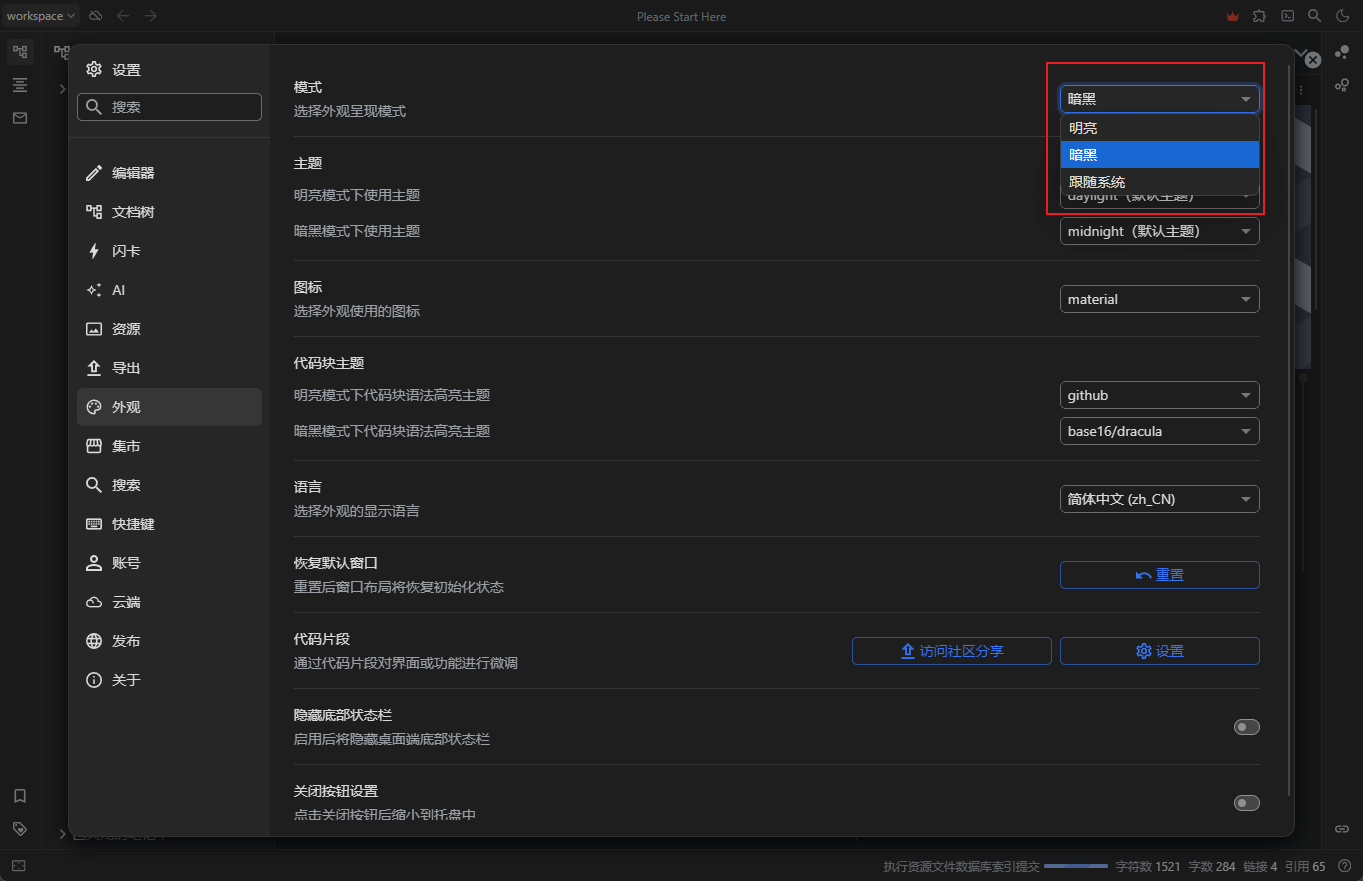The image size is (1363, 881).
Task: Open the 语言 简体中文 dropdown
Action: [1159, 499]
